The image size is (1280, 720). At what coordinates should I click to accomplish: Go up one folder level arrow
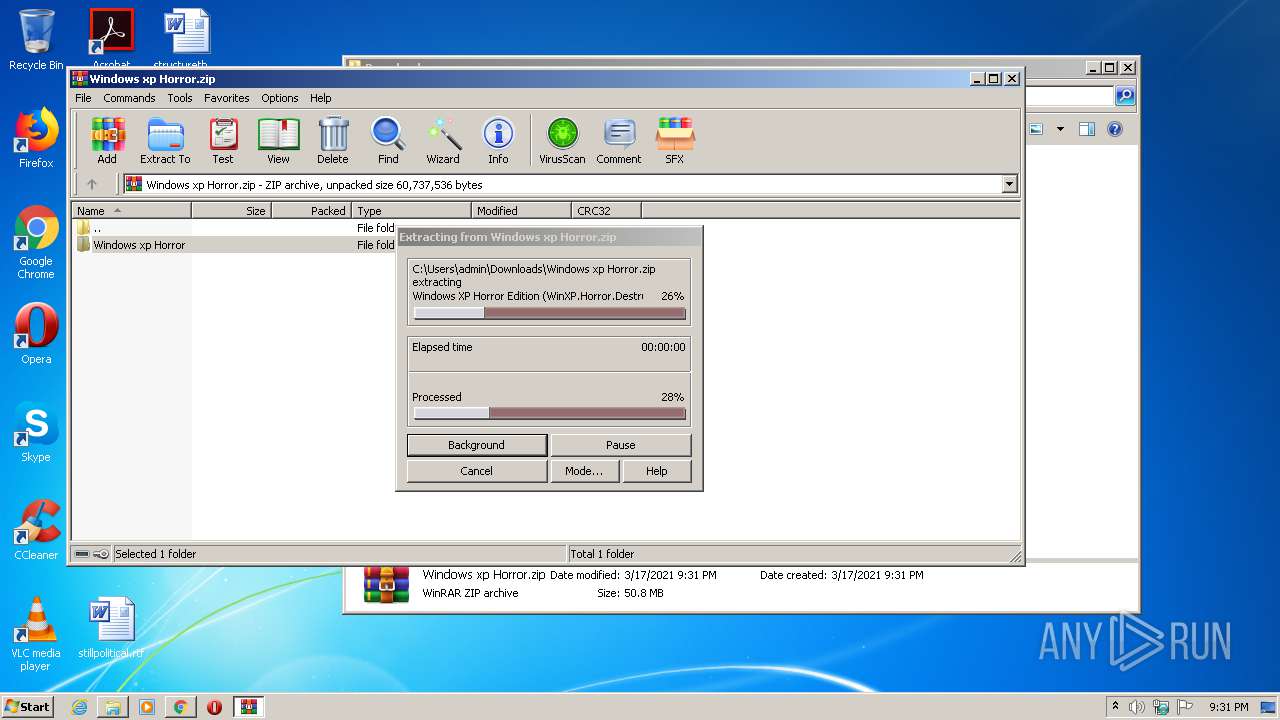click(x=92, y=184)
